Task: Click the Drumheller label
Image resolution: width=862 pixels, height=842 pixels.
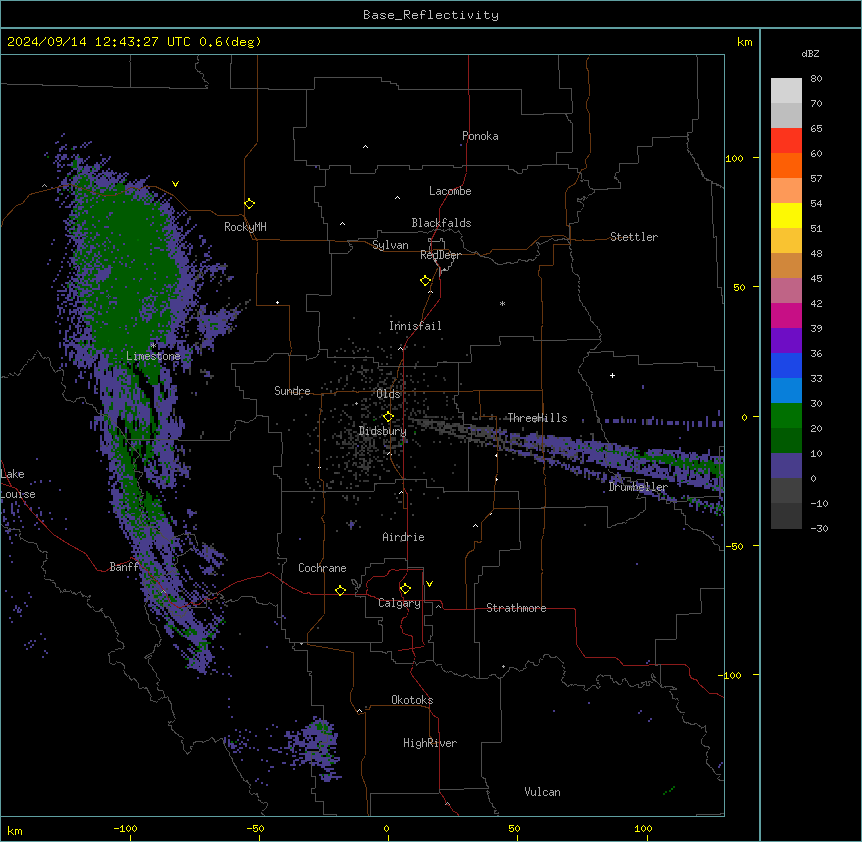Action: pos(638,487)
